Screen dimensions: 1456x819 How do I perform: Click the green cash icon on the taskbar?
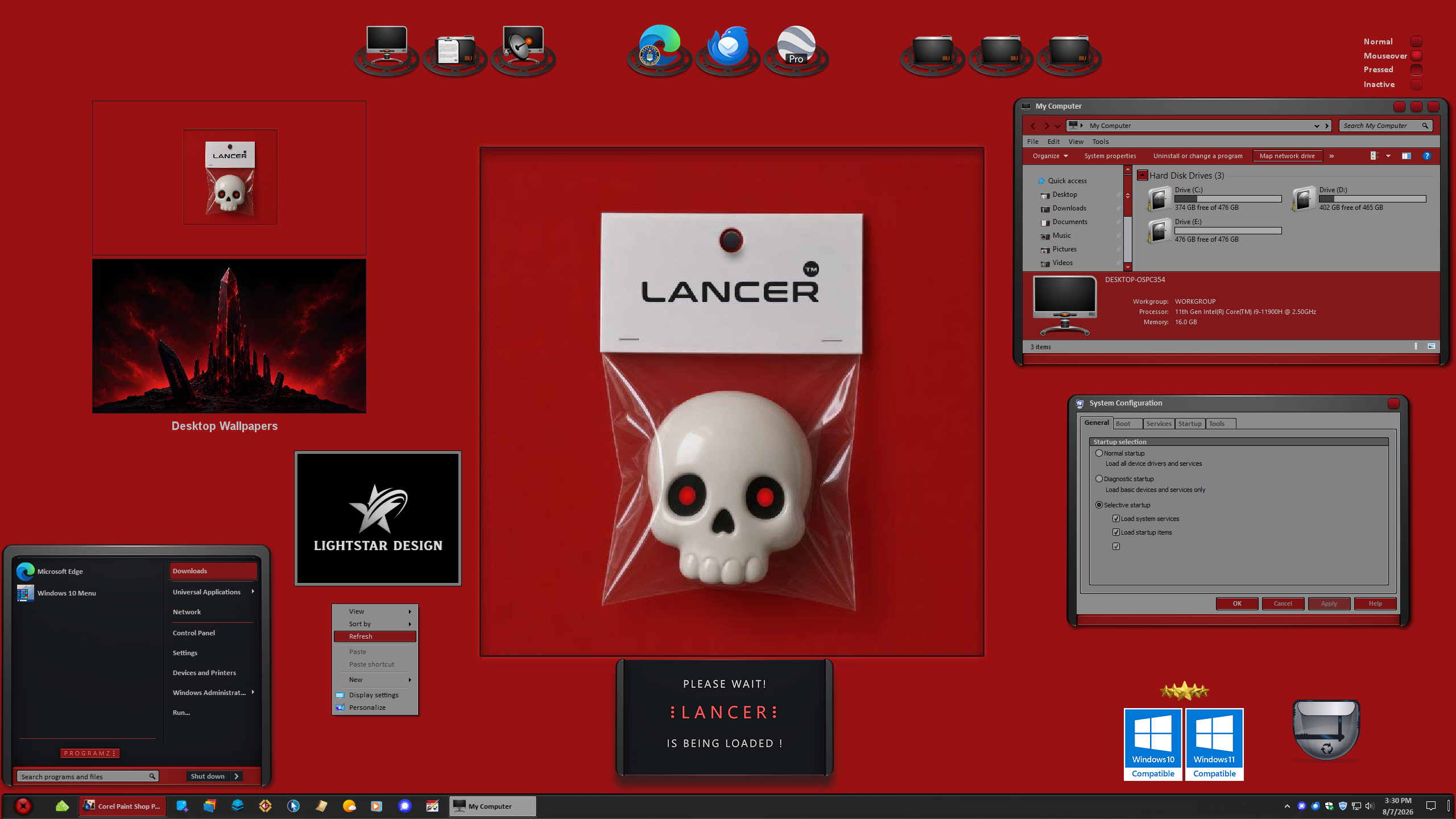(62, 806)
